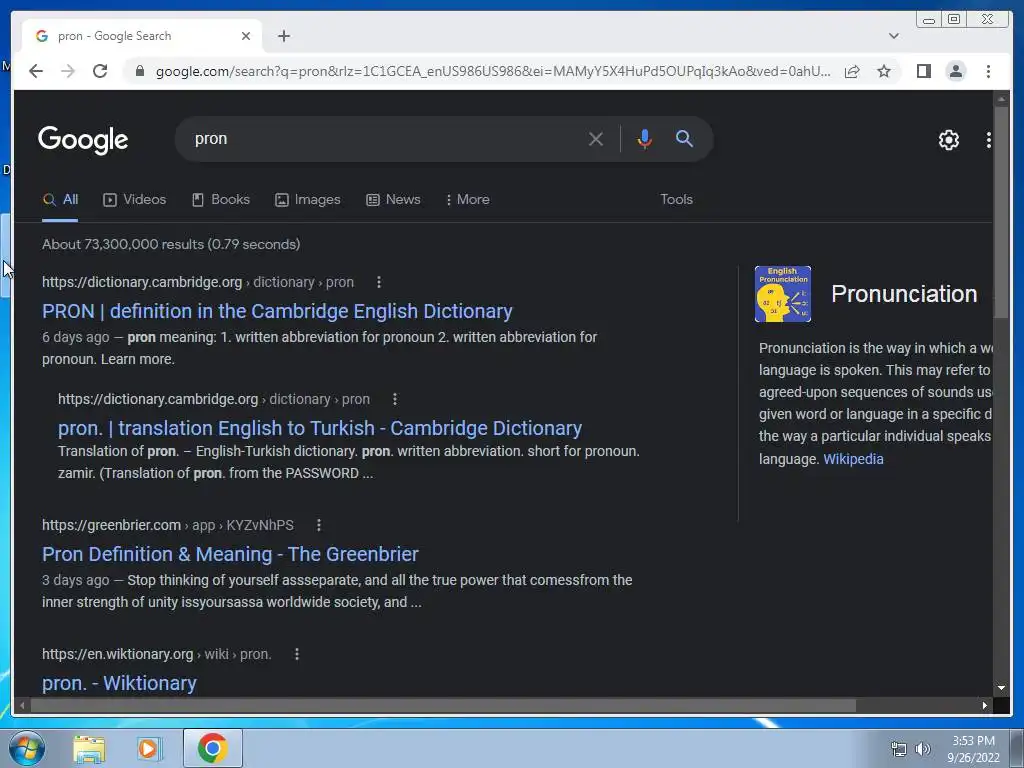Click cambridge.org URL above first result
The image size is (1024, 768).
tap(198, 282)
